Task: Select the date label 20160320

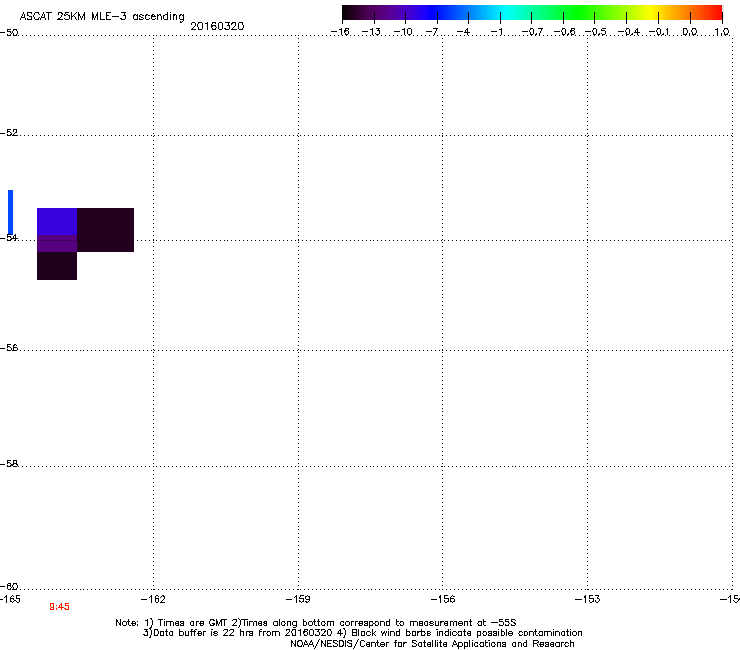Action: click(217, 26)
